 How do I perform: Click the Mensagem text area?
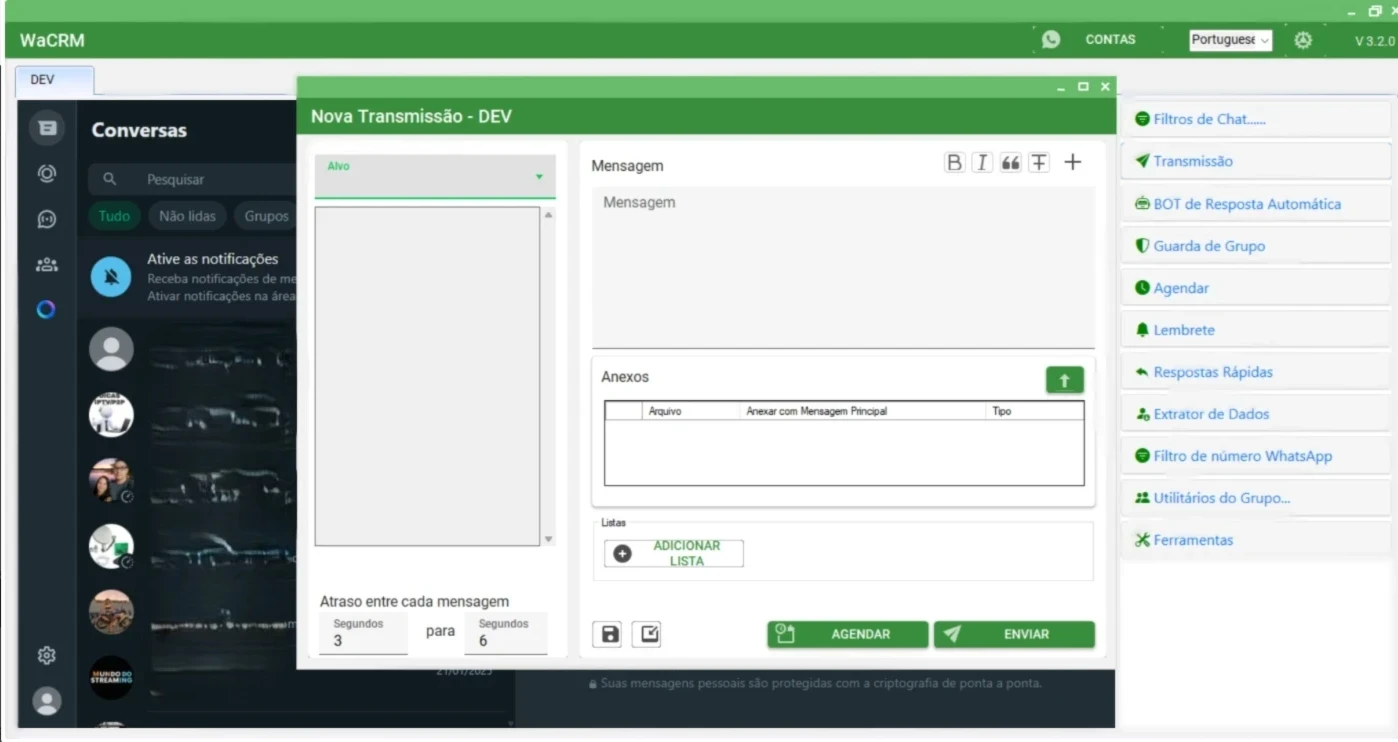click(843, 267)
